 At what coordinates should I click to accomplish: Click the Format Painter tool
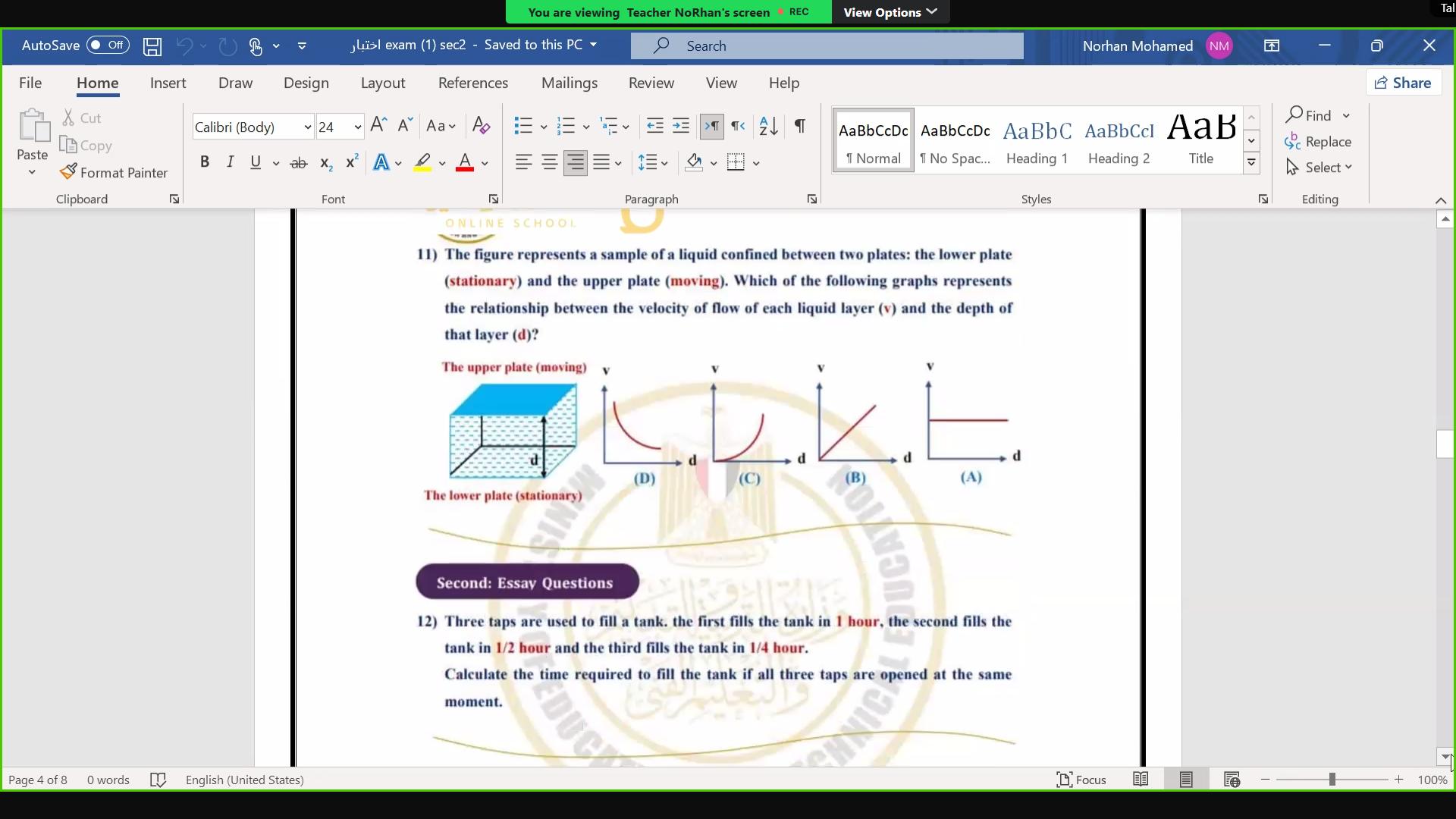115,173
